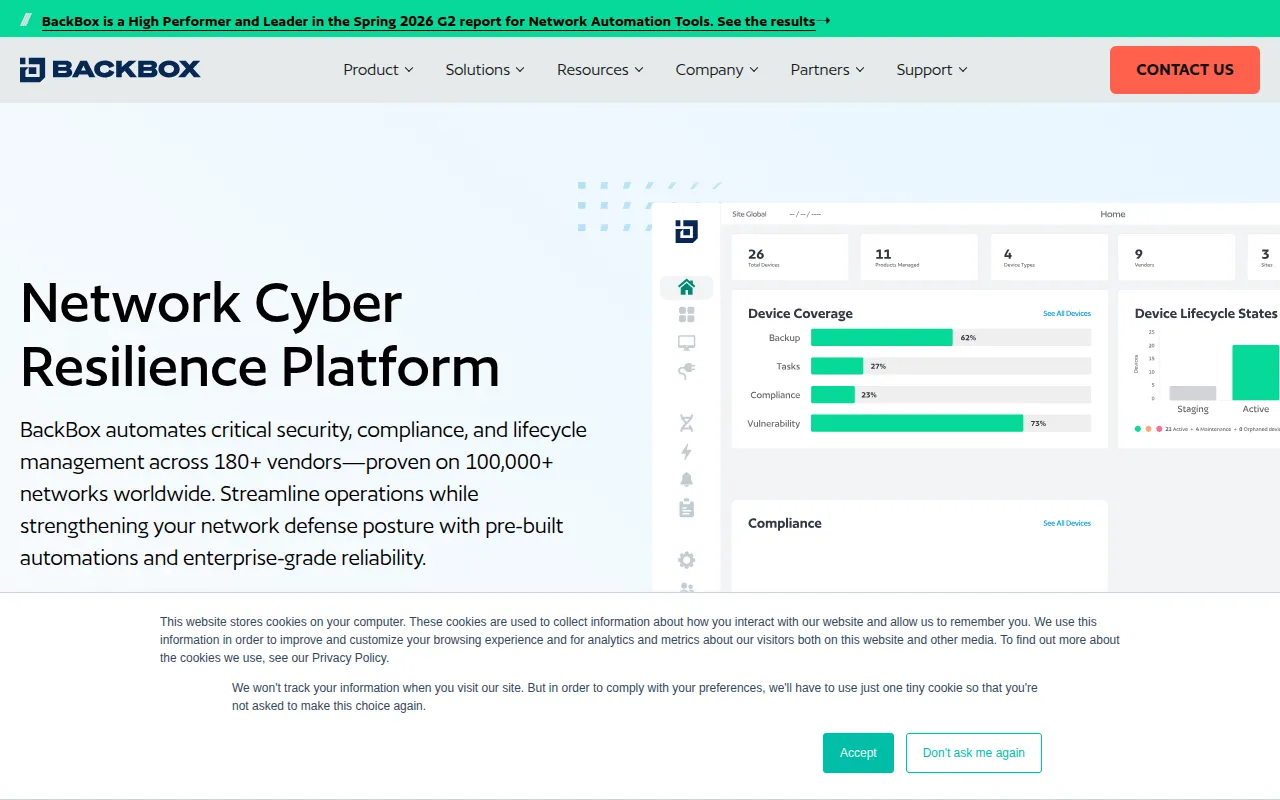Image resolution: width=1280 pixels, height=800 pixels.
Task: Click the lightning bolt icon in dashboard sidebar
Action: coord(686,451)
